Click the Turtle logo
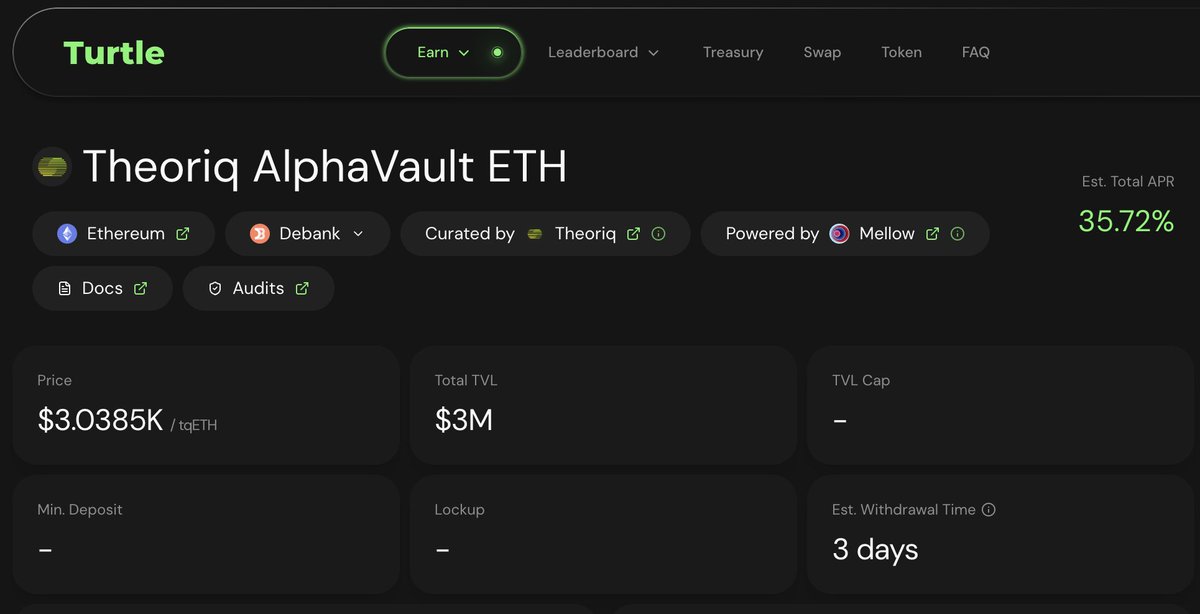Screen dimensions: 1200x614 (x=113, y=53)
